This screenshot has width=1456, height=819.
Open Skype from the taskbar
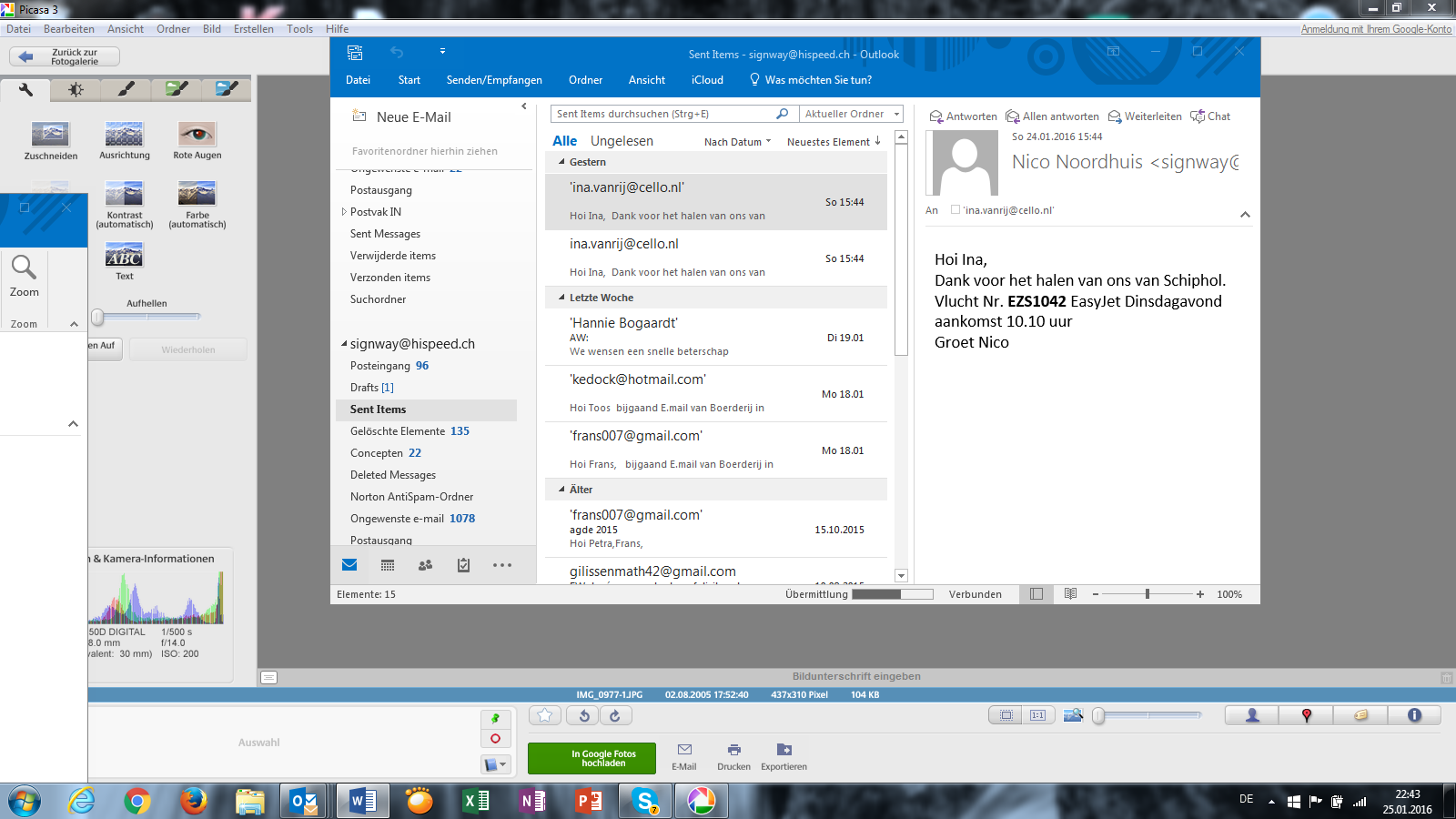[645, 801]
